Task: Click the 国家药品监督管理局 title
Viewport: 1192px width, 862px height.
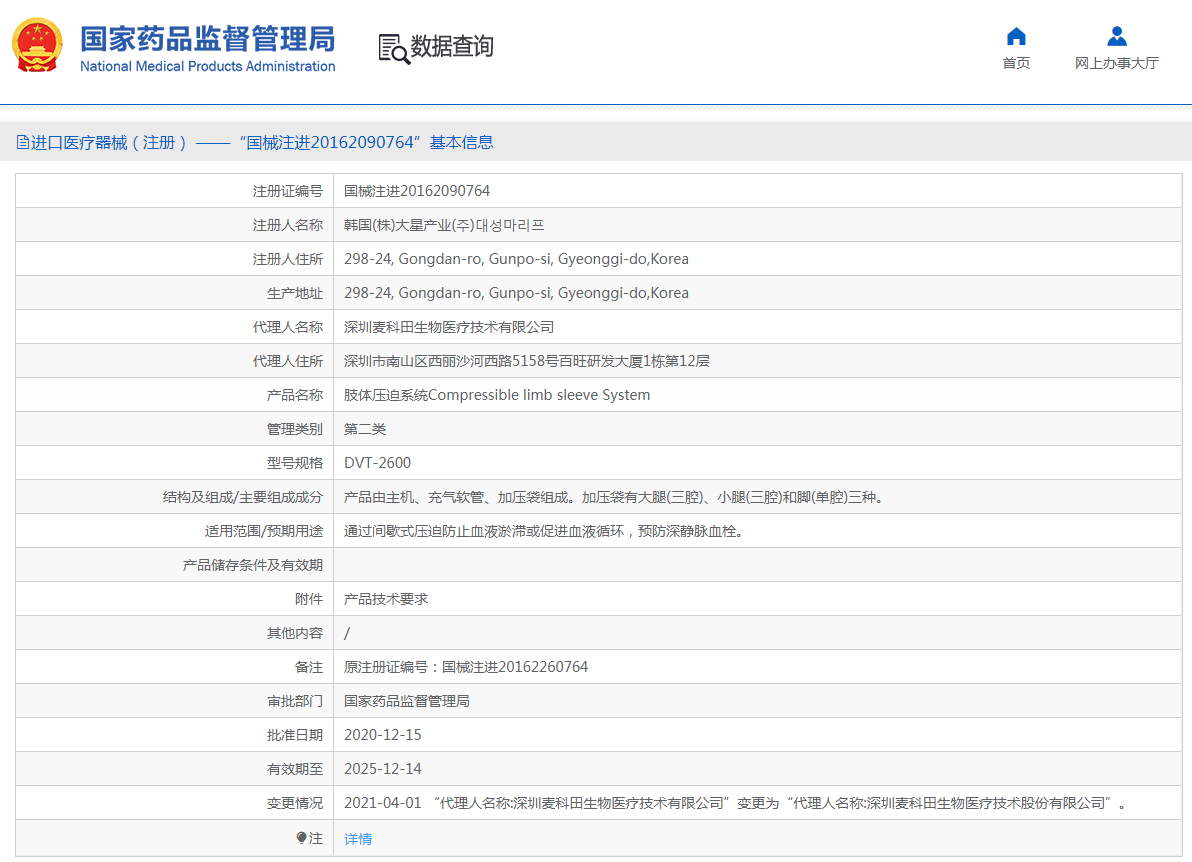Action: click(208, 39)
